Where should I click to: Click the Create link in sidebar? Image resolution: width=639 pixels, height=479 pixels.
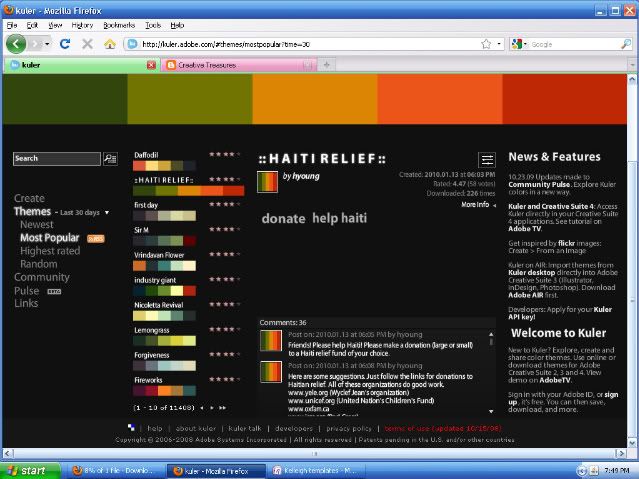(29, 199)
